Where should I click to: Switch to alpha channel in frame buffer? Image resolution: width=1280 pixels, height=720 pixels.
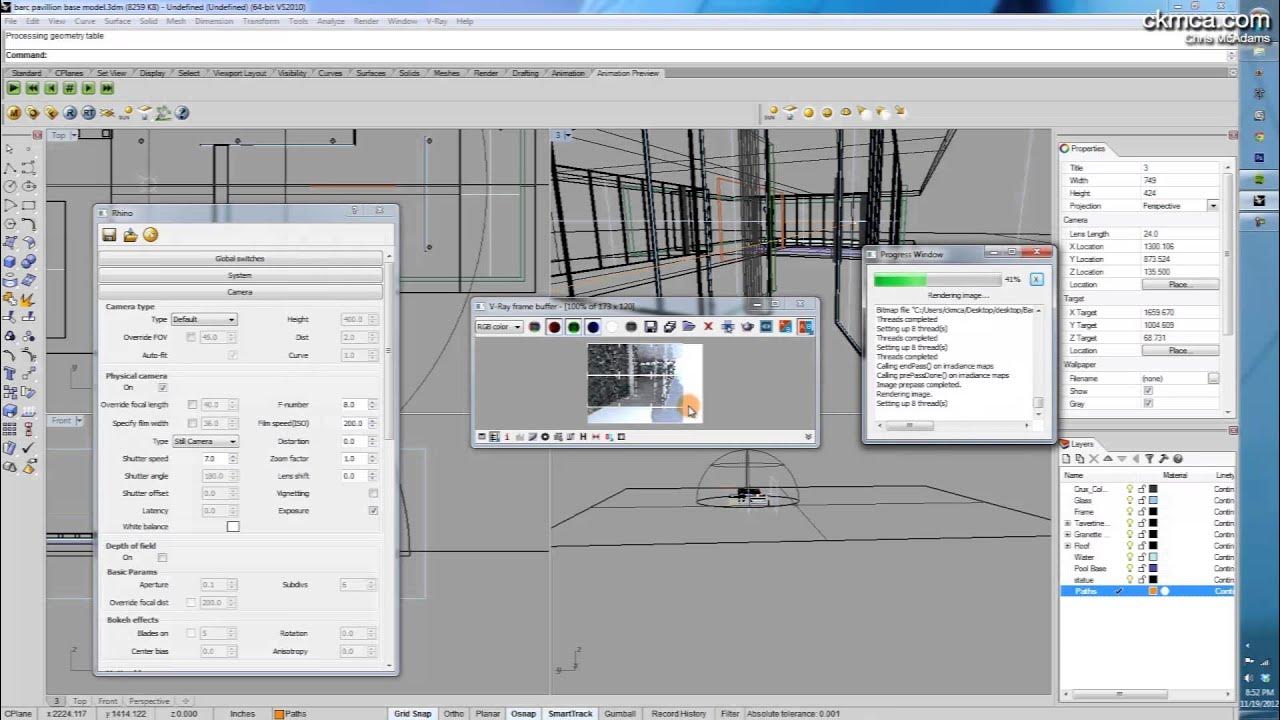(612, 327)
